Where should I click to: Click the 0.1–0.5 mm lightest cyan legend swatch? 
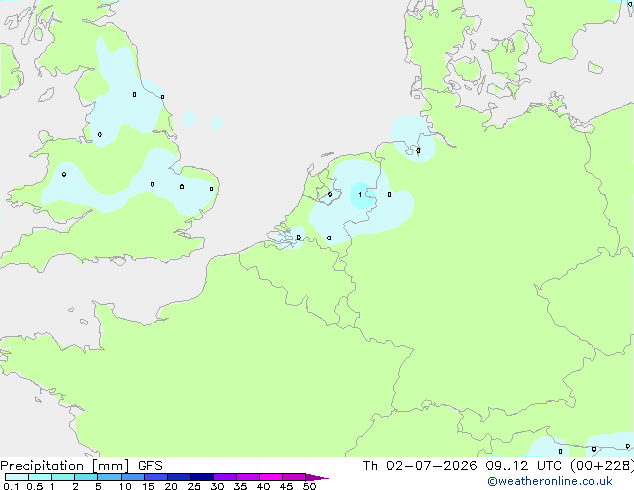17,477
